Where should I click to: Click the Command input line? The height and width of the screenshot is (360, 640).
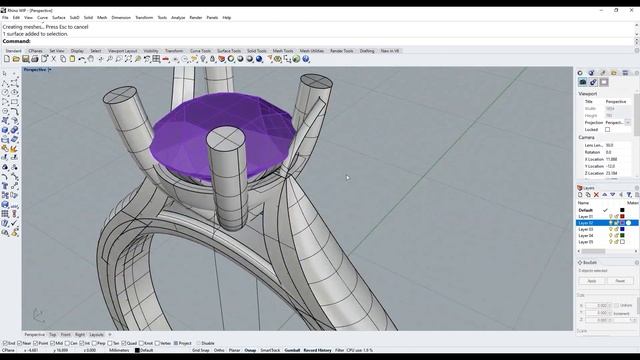318,41
